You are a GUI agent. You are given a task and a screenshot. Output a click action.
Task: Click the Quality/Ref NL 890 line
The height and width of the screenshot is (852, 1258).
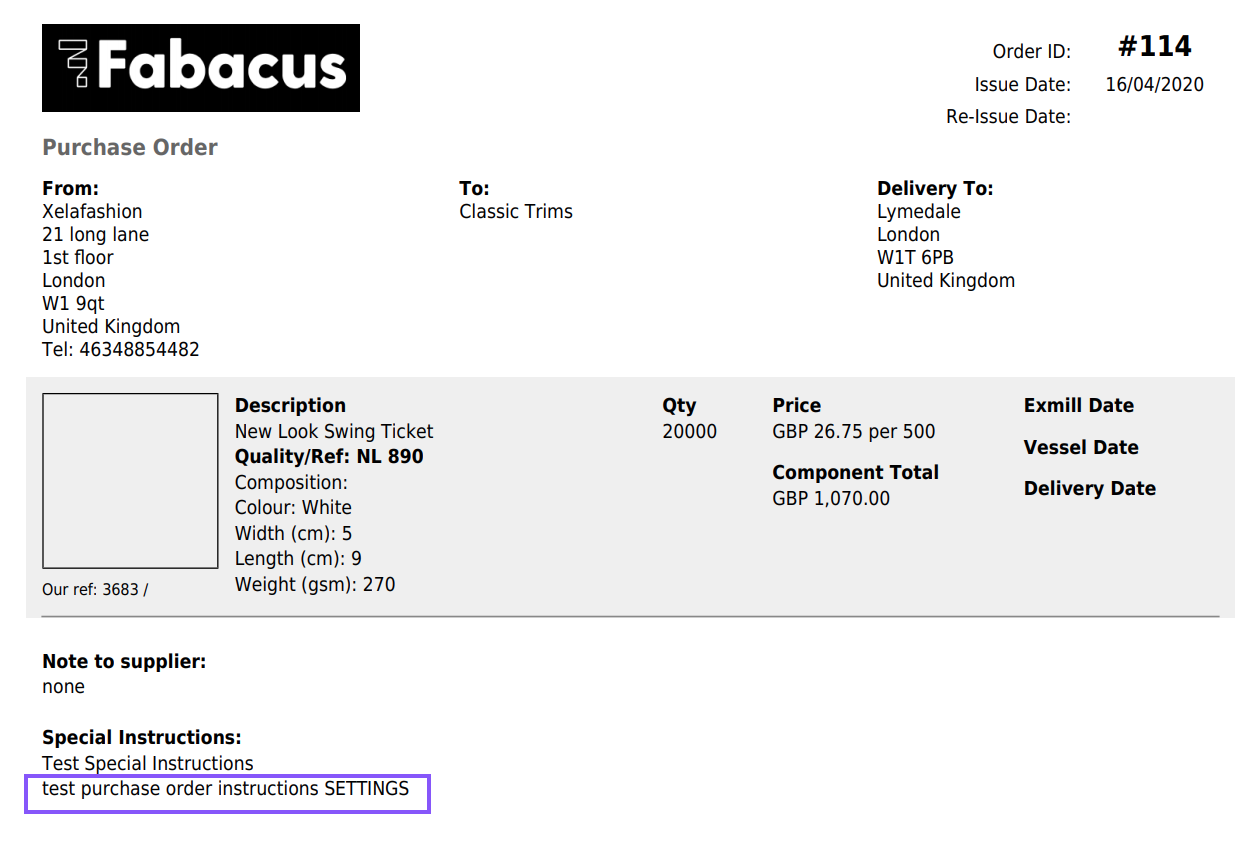tap(329, 457)
